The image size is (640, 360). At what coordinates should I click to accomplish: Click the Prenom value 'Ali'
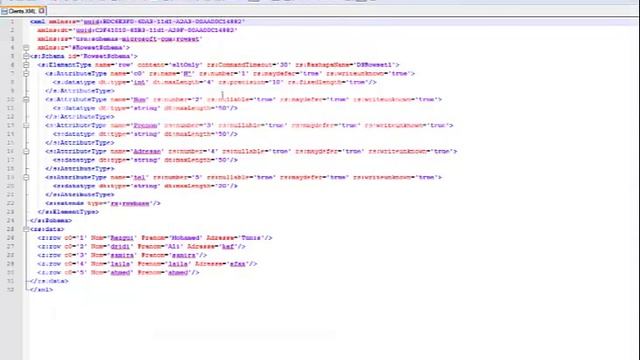[x=173, y=247]
